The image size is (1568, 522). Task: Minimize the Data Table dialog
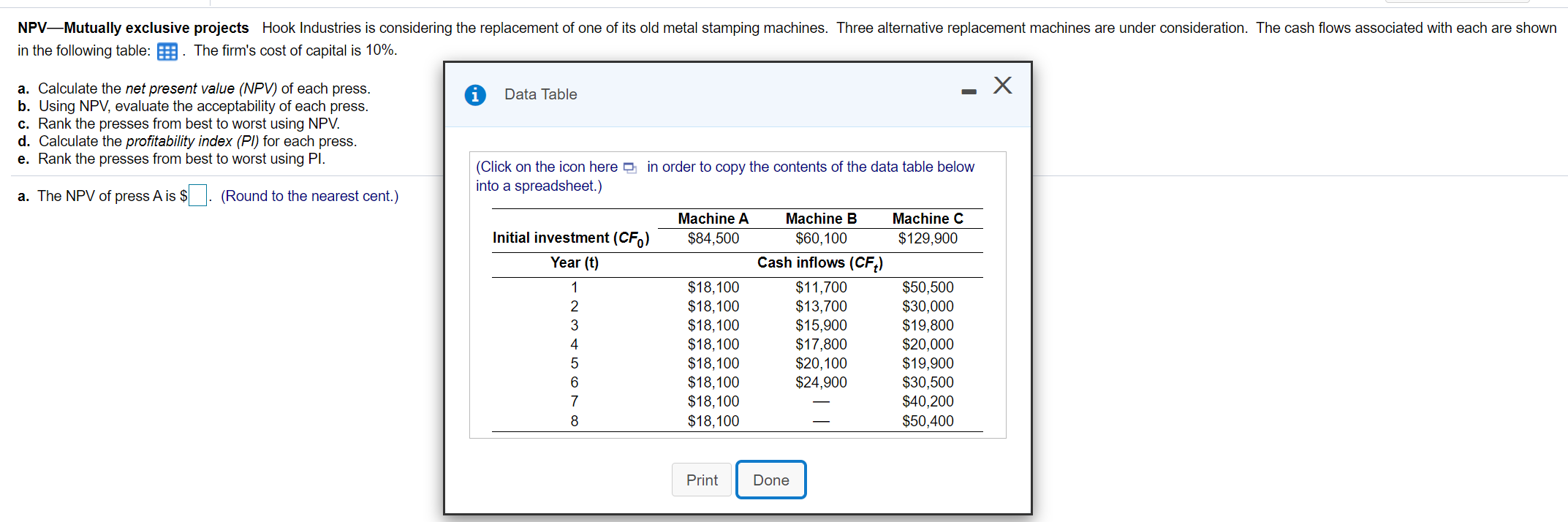coord(969,91)
